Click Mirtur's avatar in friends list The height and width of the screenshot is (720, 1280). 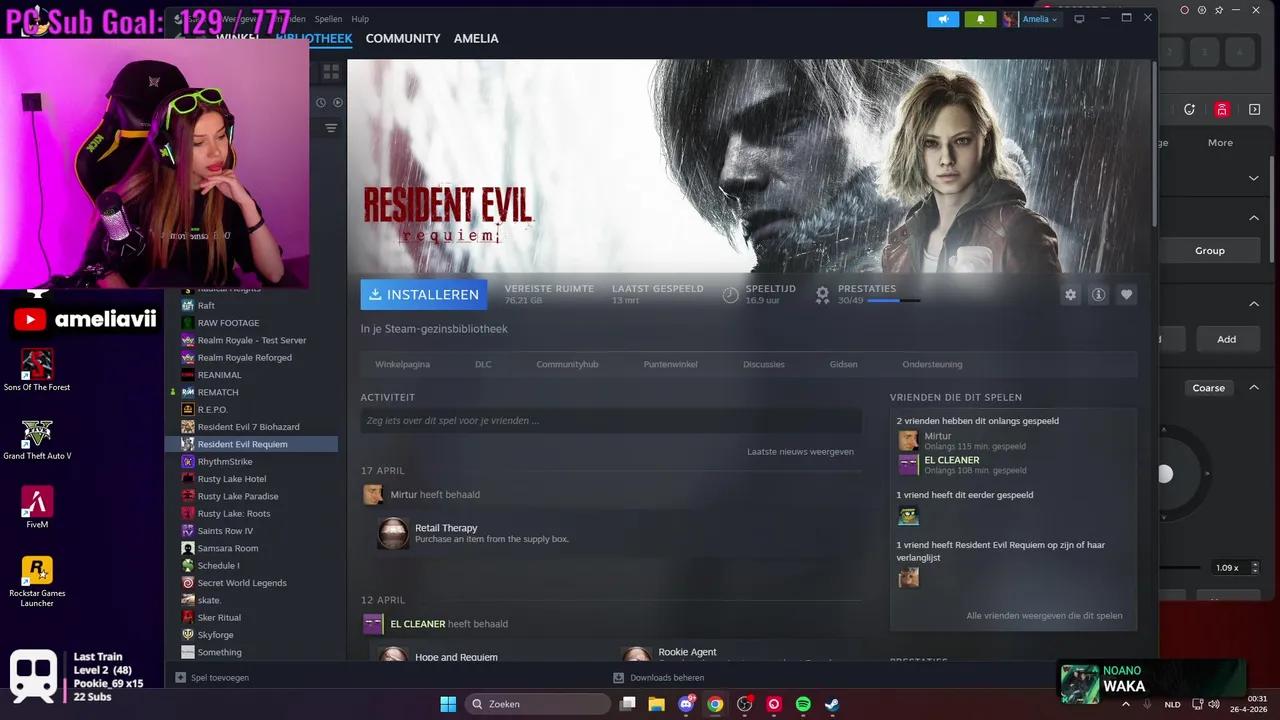click(x=908, y=441)
